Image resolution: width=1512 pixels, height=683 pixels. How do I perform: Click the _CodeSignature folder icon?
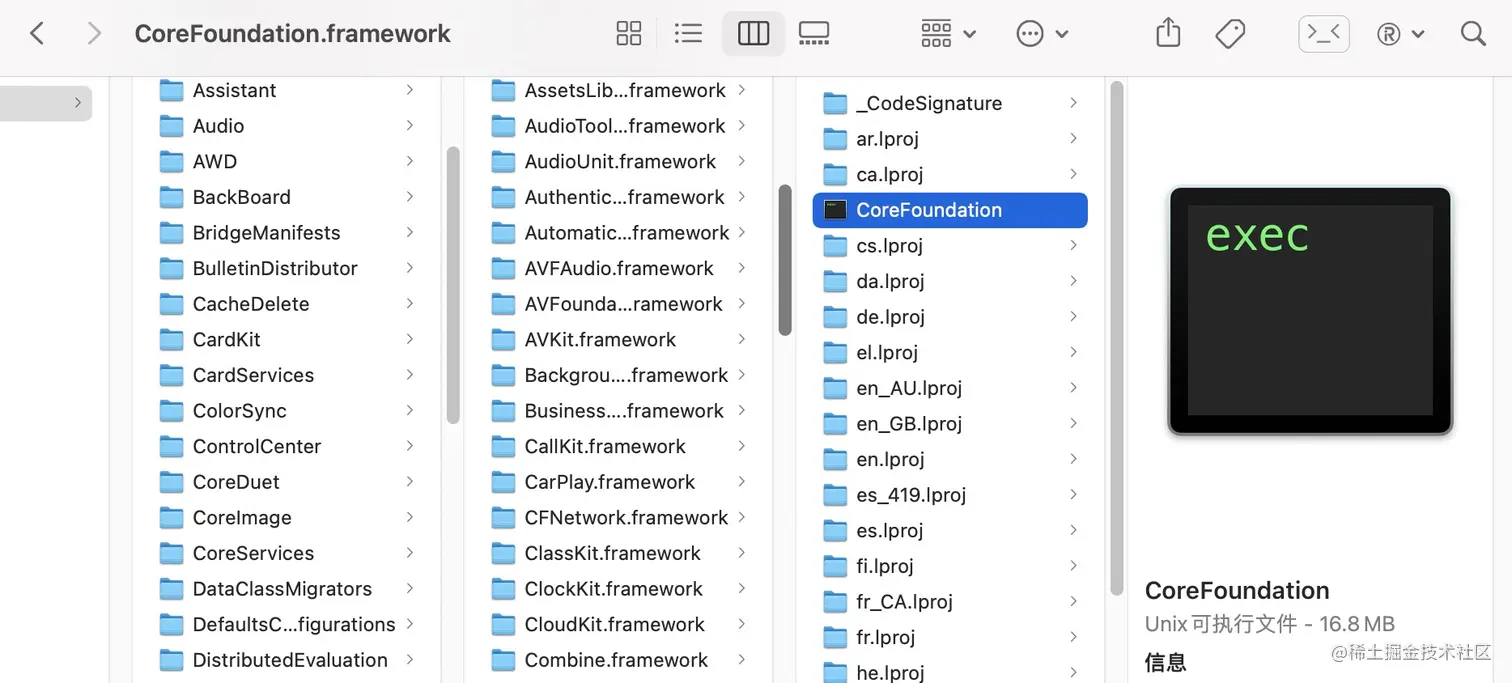pos(835,103)
